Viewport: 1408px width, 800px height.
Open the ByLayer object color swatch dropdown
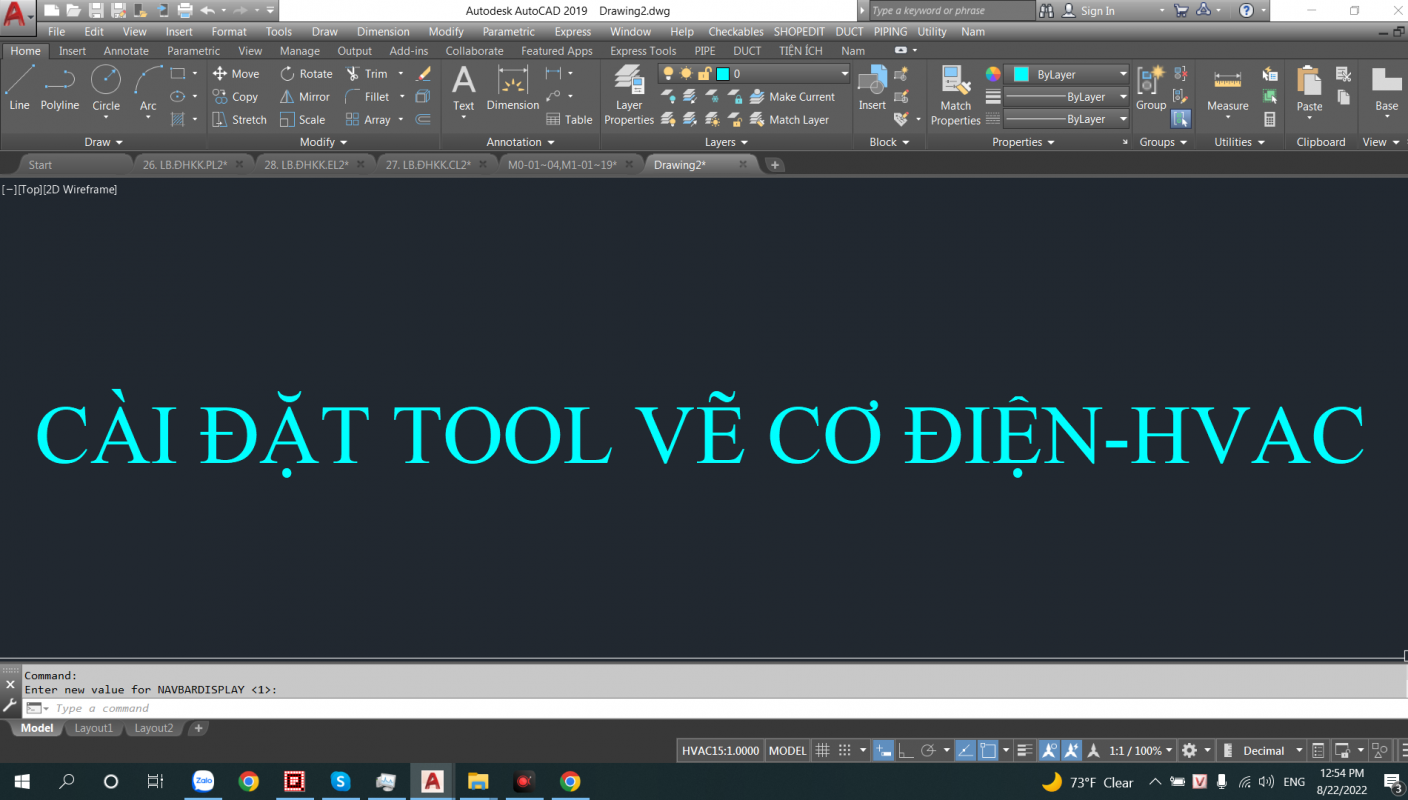tap(1068, 74)
